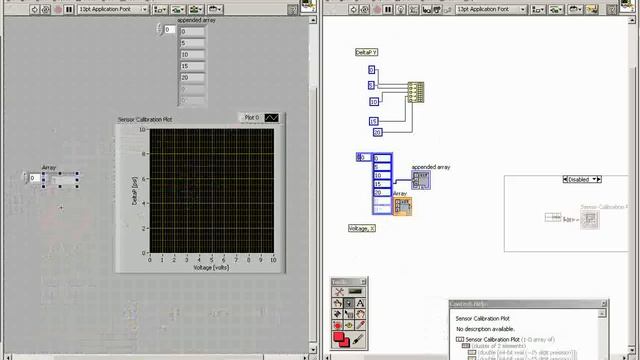
Task: Open Align Objects menu in block diagram
Action: tap(538, 9)
